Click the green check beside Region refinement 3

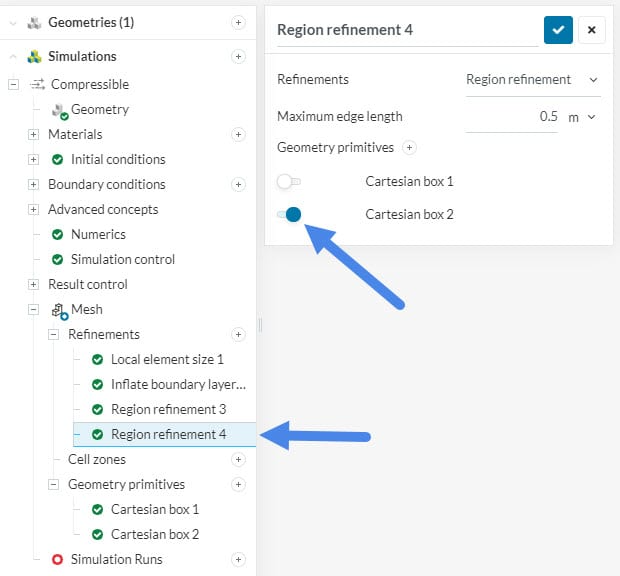click(x=97, y=409)
